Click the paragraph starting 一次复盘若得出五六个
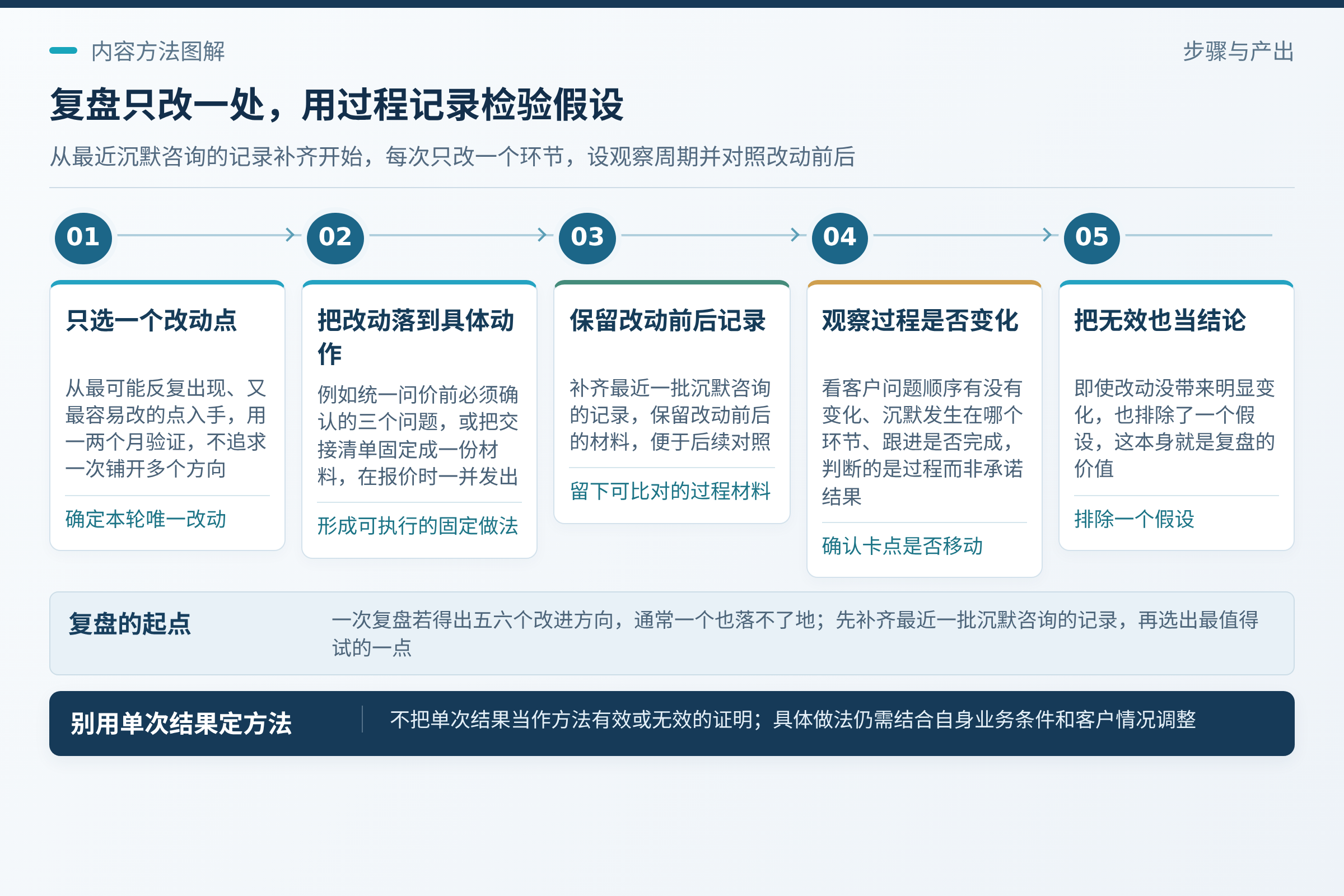Image resolution: width=1344 pixels, height=896 pixels. [x=795, y=633]
